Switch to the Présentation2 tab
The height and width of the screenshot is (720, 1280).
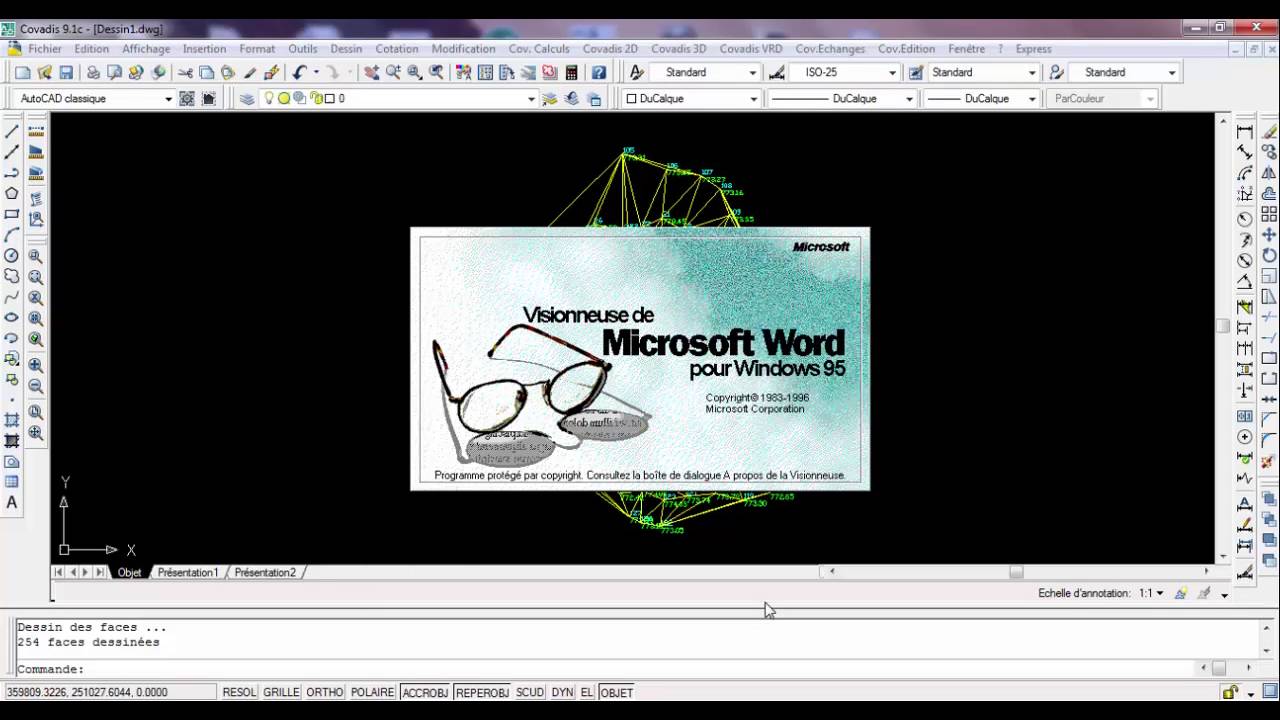(x=265, y=572)
